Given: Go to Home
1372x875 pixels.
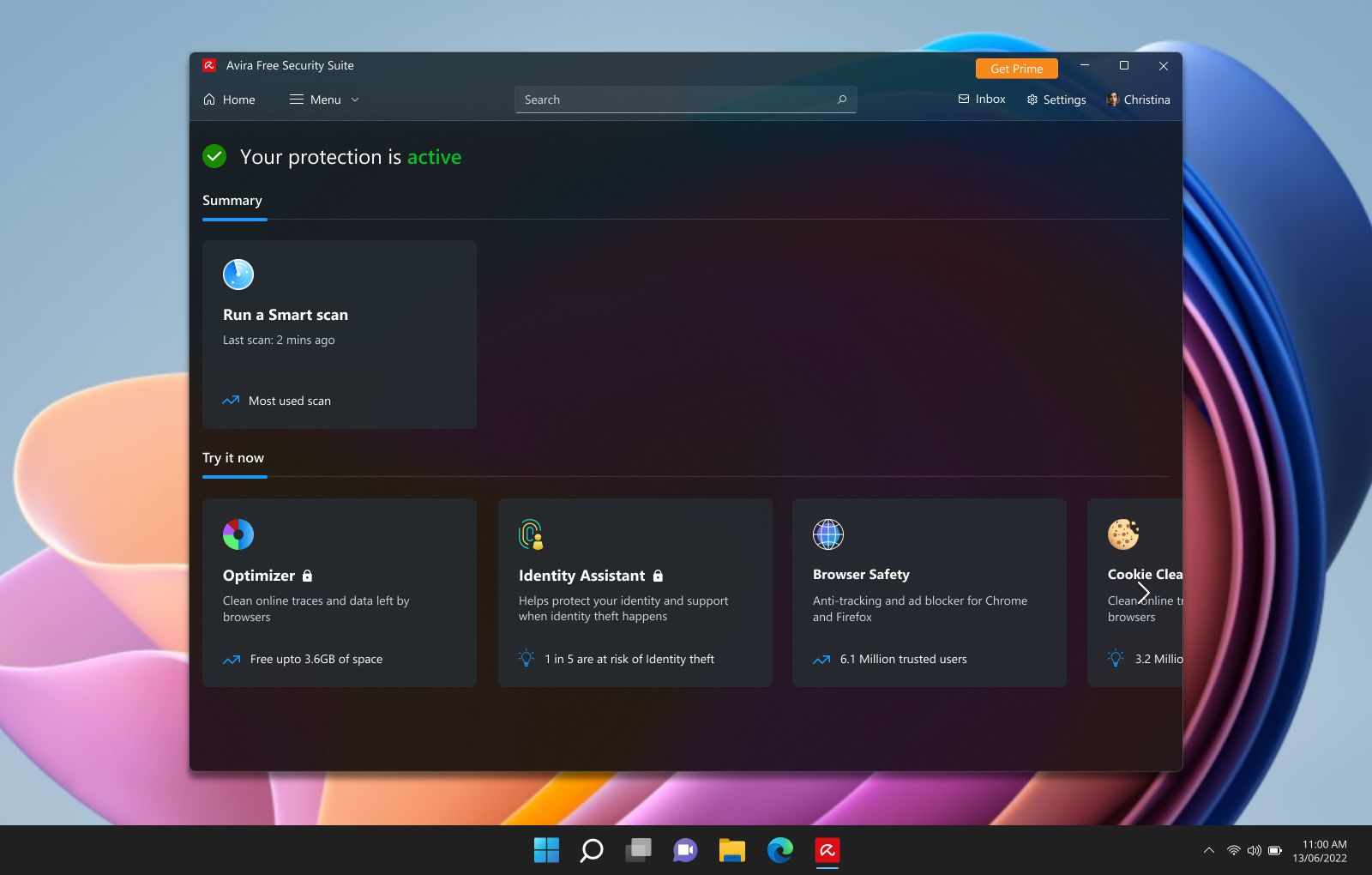Looking at the screenshot, I should [229, 100].
